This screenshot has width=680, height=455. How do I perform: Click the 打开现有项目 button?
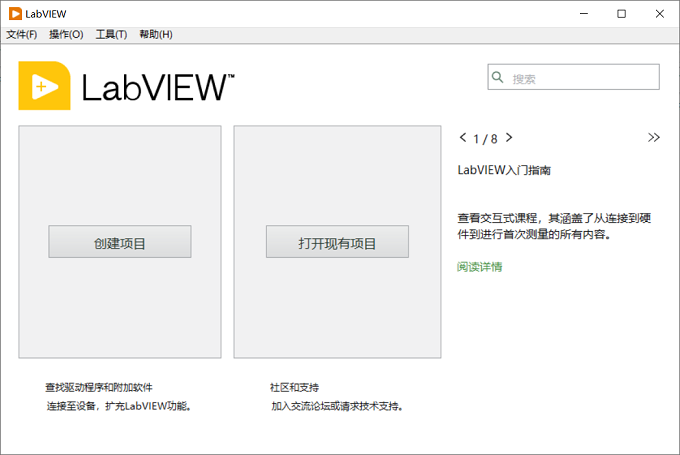point(337,242)
